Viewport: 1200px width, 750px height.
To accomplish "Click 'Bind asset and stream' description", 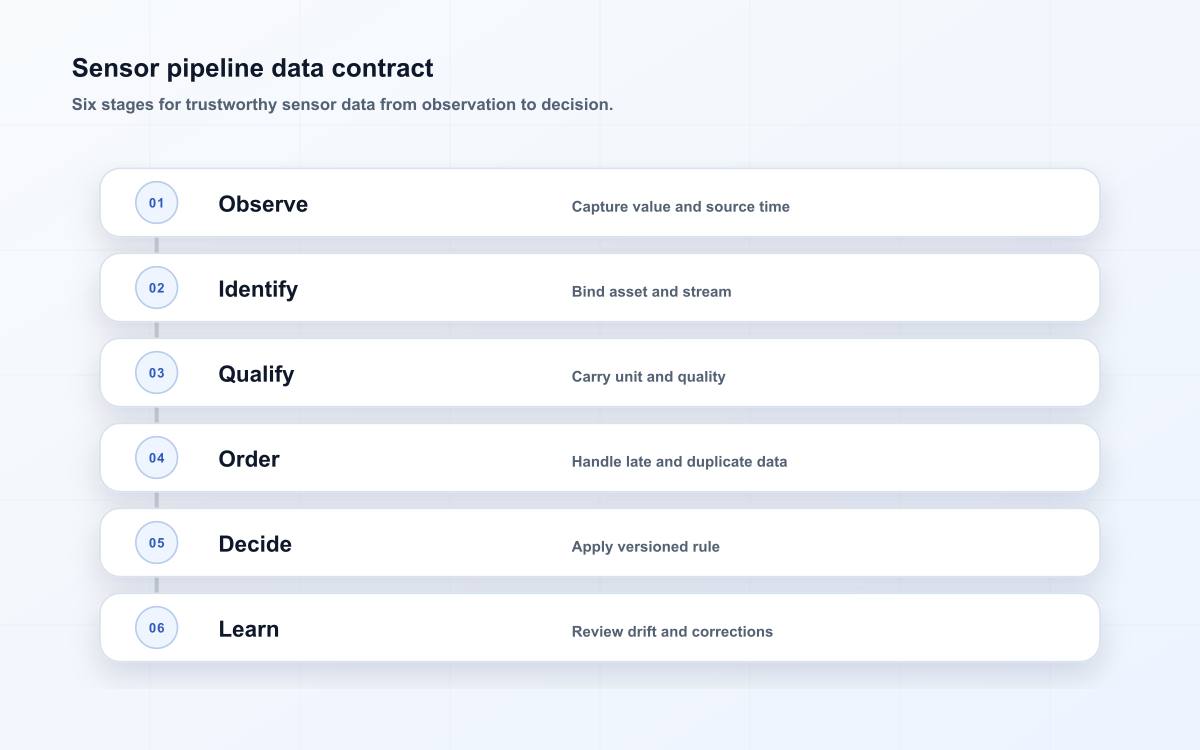I will [651, 292].
